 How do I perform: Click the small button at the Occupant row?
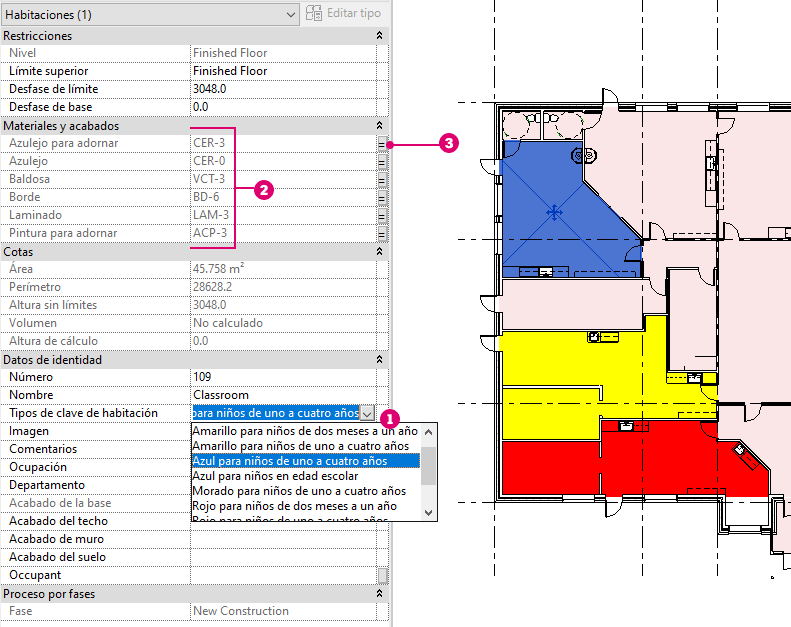click(x=383, y=575)
